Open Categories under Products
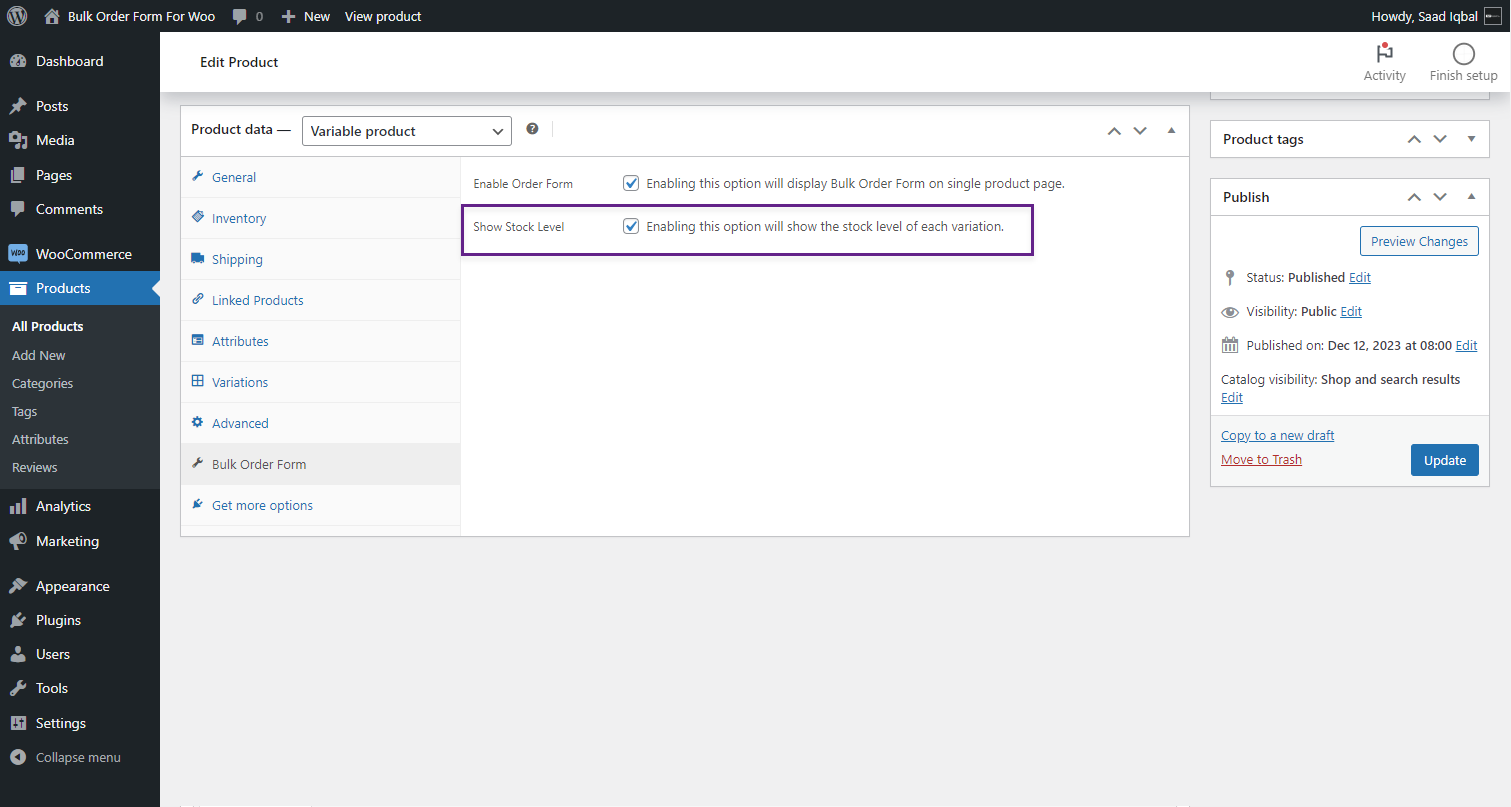 (x=42, y=383)
